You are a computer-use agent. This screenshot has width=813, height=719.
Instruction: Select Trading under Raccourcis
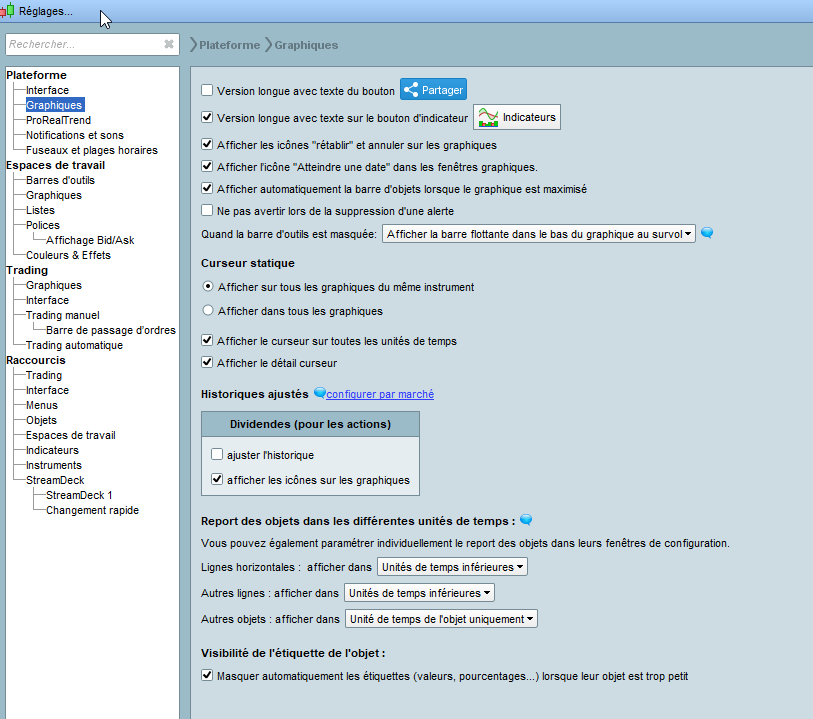44,375
